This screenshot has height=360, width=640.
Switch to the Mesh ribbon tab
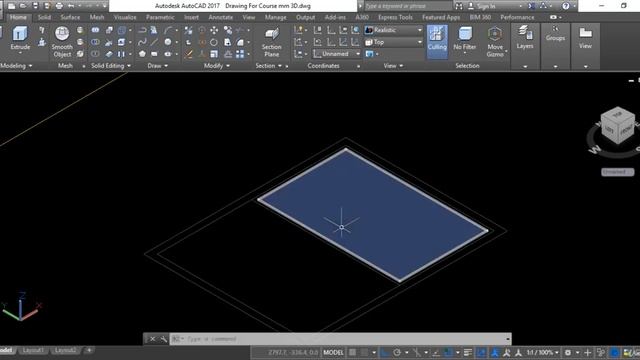(97, 17)
